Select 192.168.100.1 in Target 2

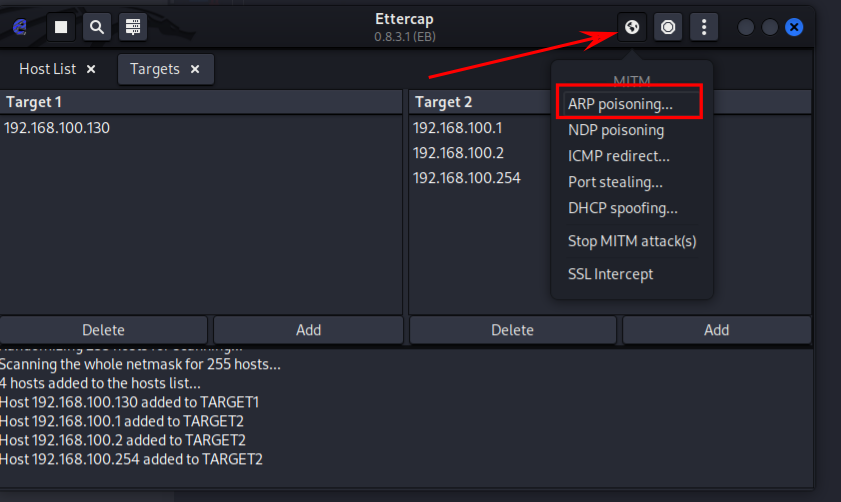click(x=458, y=128)
